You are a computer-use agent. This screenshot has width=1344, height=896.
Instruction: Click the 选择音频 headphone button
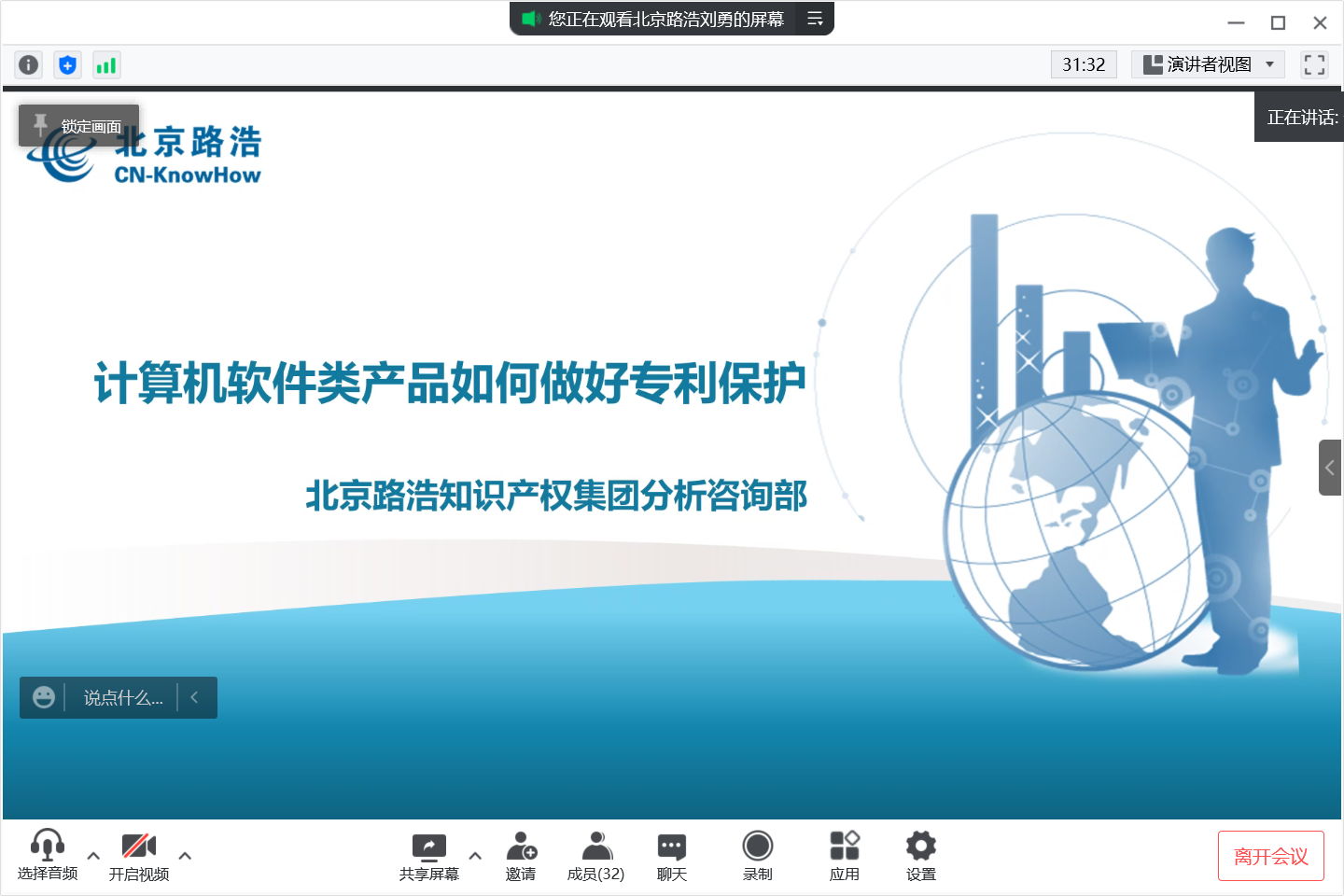click(48, 855)
